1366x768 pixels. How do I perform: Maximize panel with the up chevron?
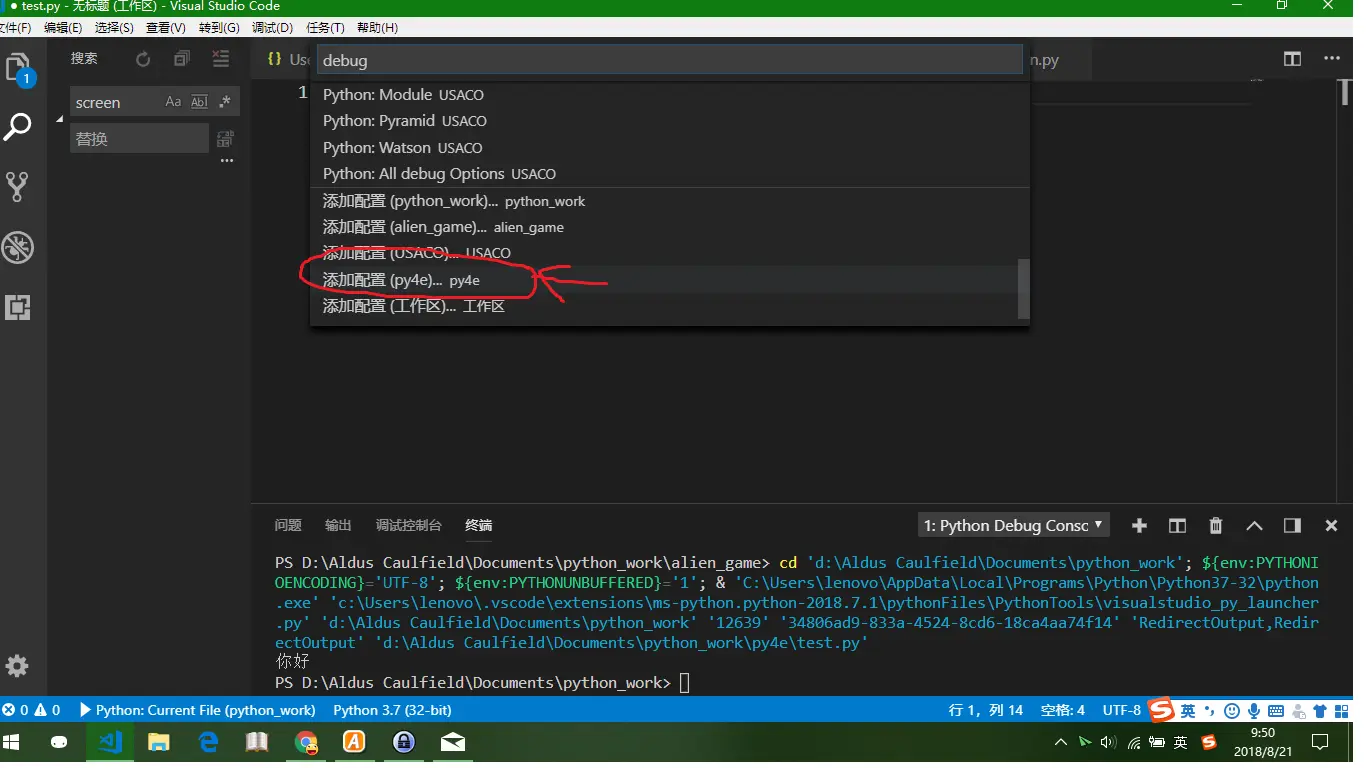point(1254,525)
